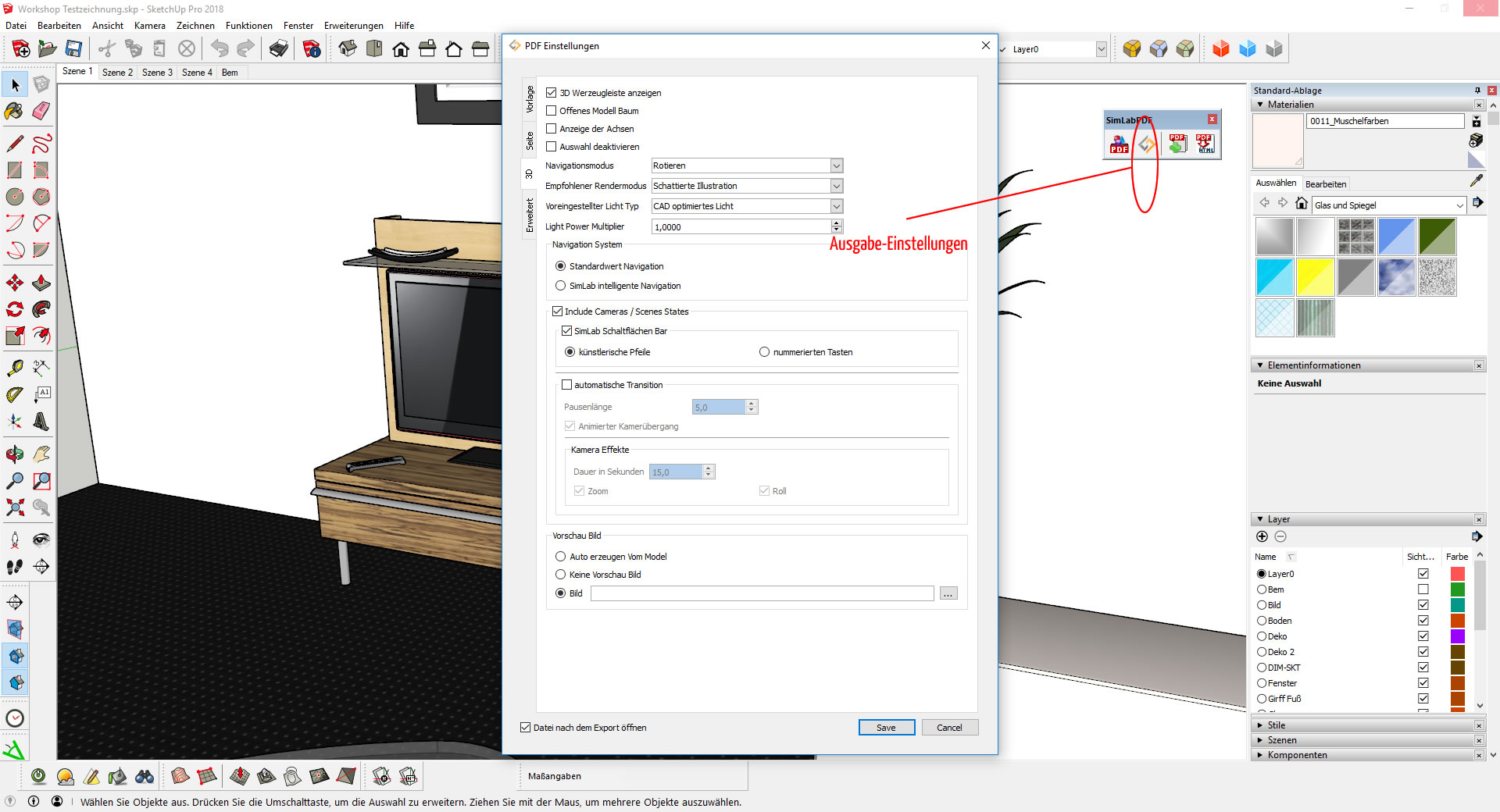Viewport: 1500px width, 812px height.
Task: Toggle automatische Transition checkbox
Action: point(567,385)
